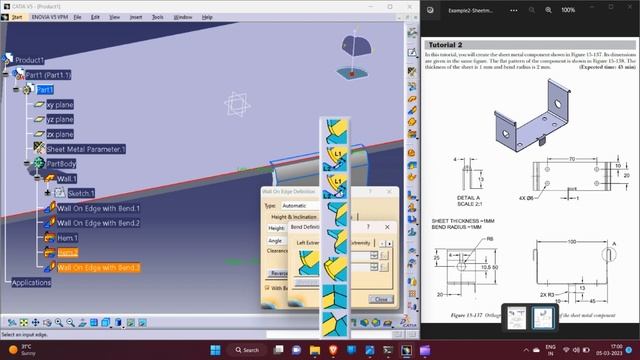The width and height of the screenshot is (640, 360).
Task: Click the zoom in magnifier in PDF viewer
Action: click(x=548, y=10)
